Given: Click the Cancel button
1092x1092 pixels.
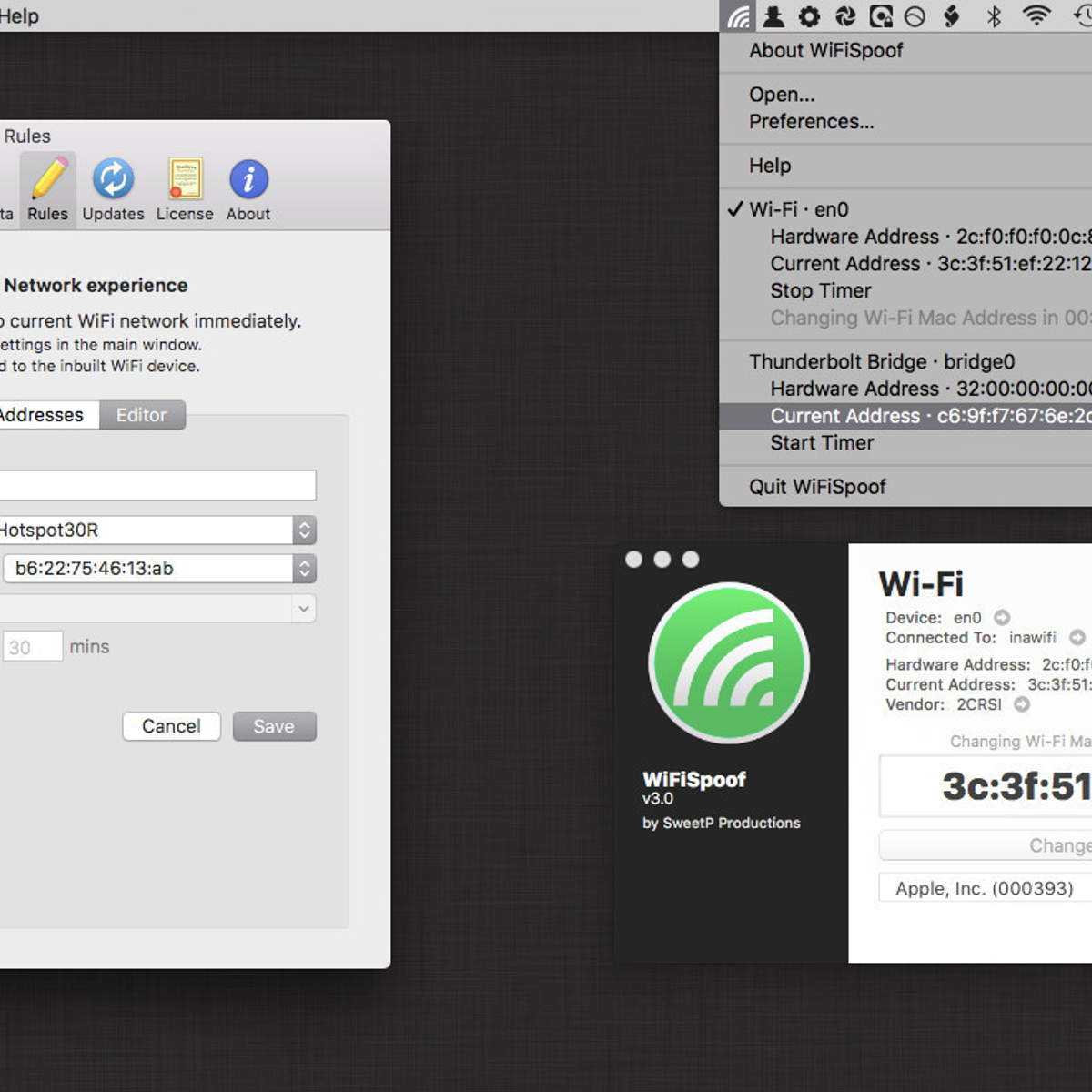Looking at the screenshot, I should tap(171, 726).
